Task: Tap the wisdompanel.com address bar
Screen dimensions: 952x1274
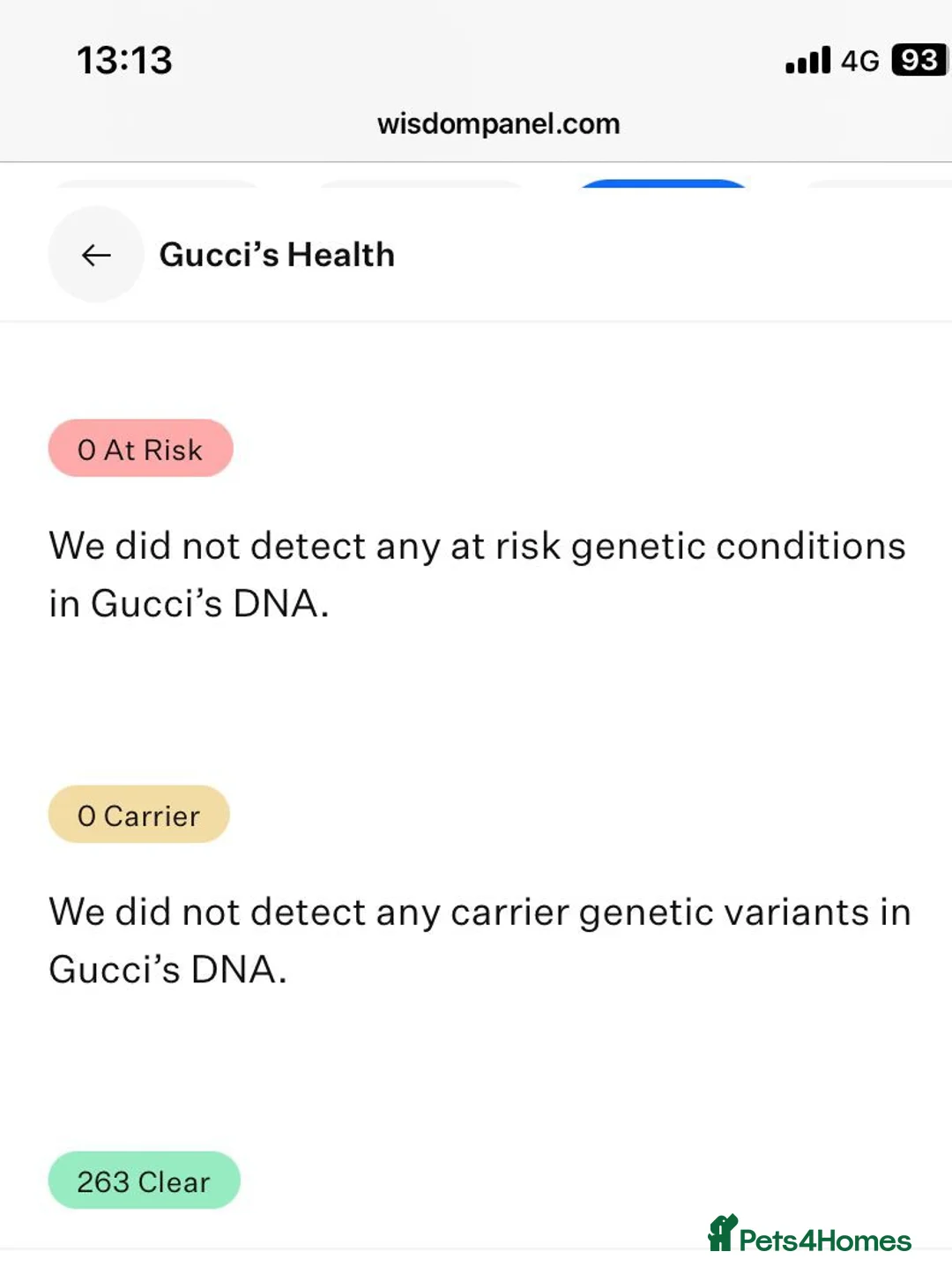Action: (498, 123)
